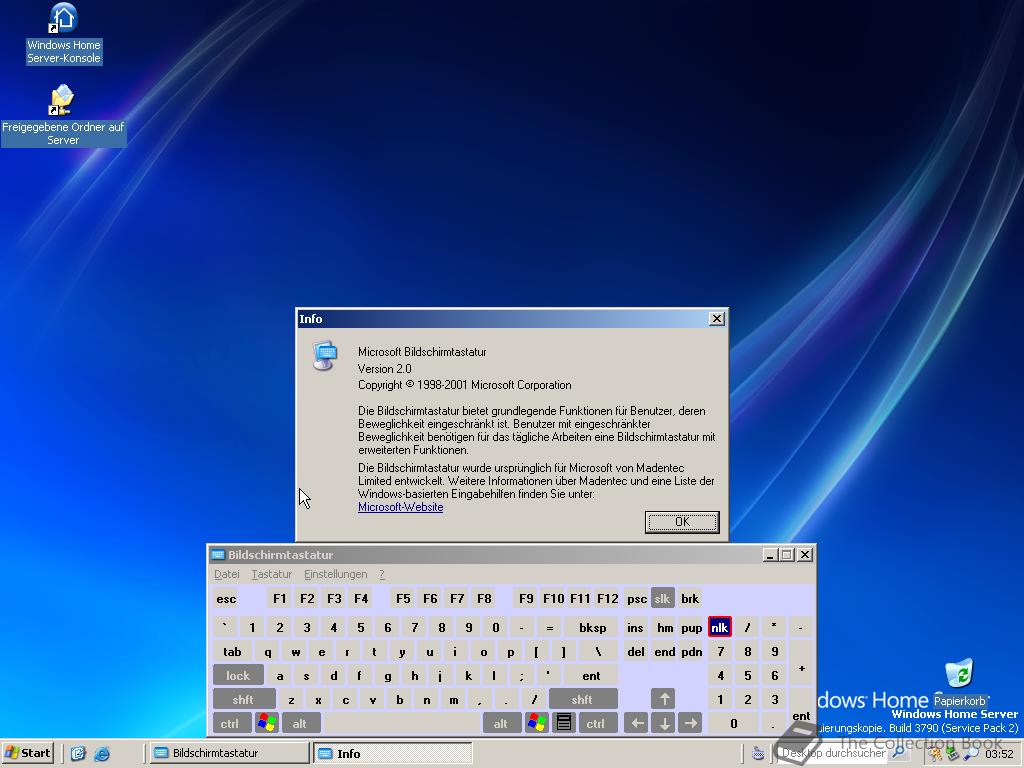Open the Datei menu
This screenshot has height=768, width=1024.
[x=227, y=574]
